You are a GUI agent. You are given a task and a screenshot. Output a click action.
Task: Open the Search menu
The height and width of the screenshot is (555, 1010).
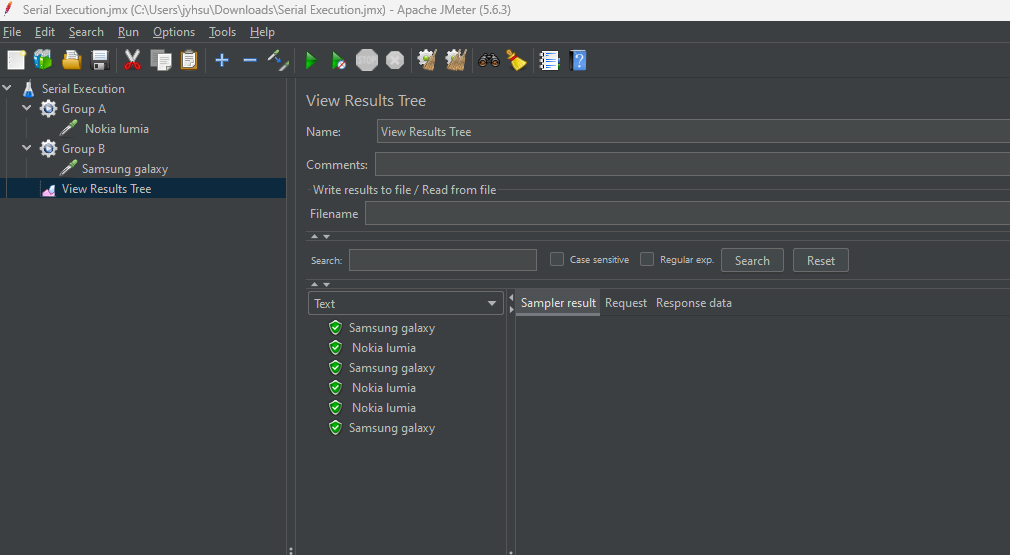[86, 32]
